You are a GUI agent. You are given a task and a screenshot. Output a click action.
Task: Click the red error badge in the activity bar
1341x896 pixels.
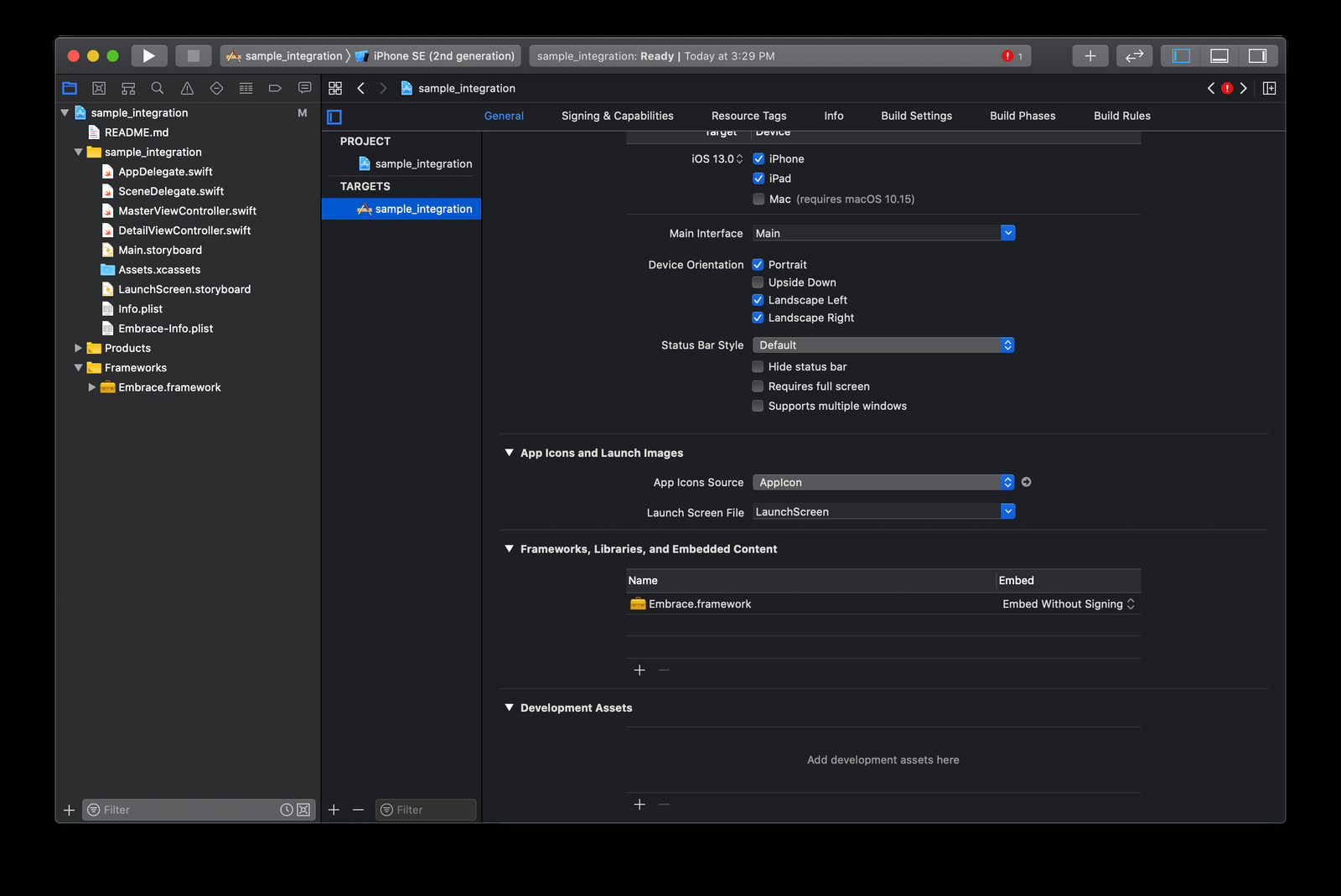pyautogui.click(x=1007, y=56)
